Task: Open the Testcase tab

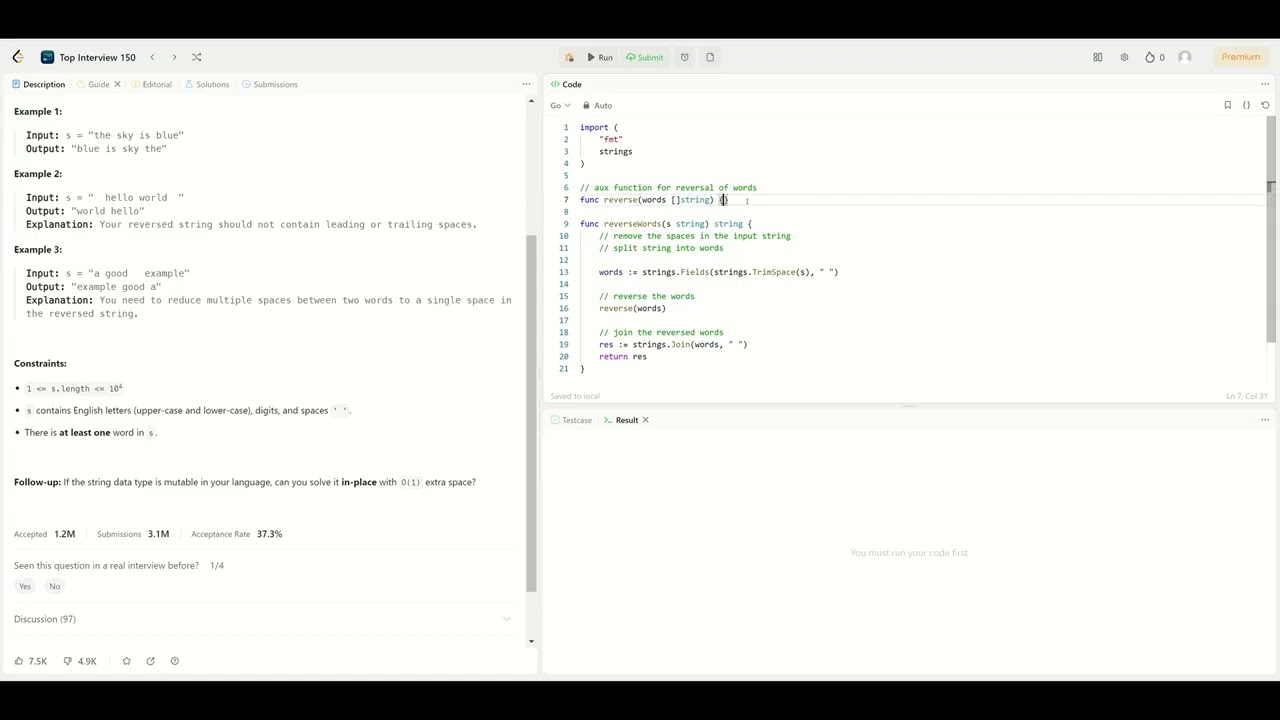Action: tap(572, 420)
